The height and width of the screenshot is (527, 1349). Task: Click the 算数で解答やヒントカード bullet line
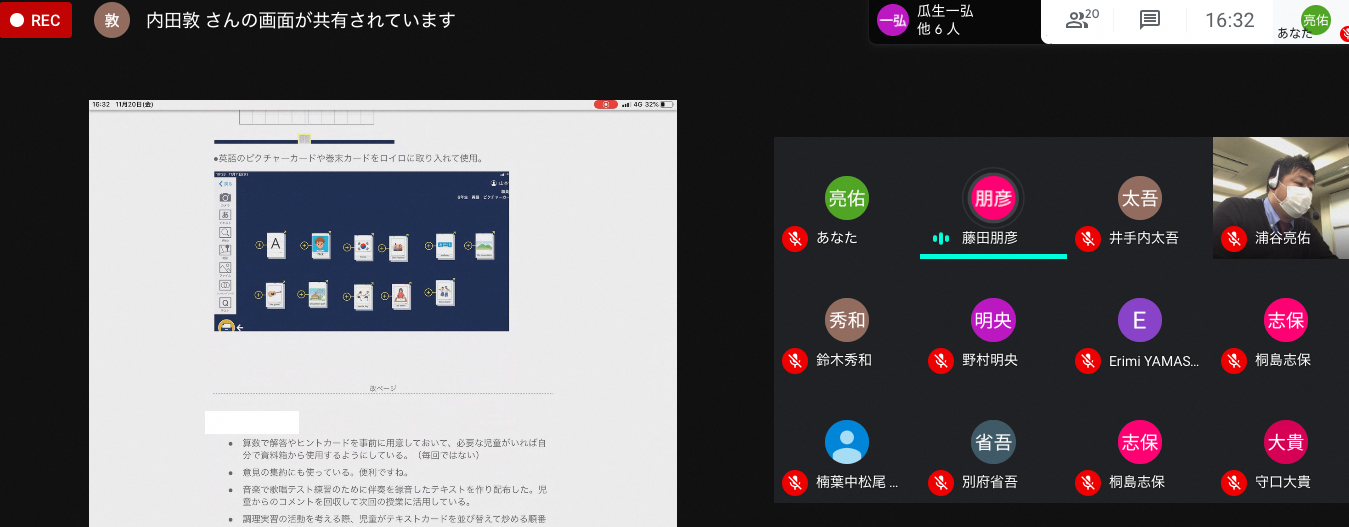(394, 448)
